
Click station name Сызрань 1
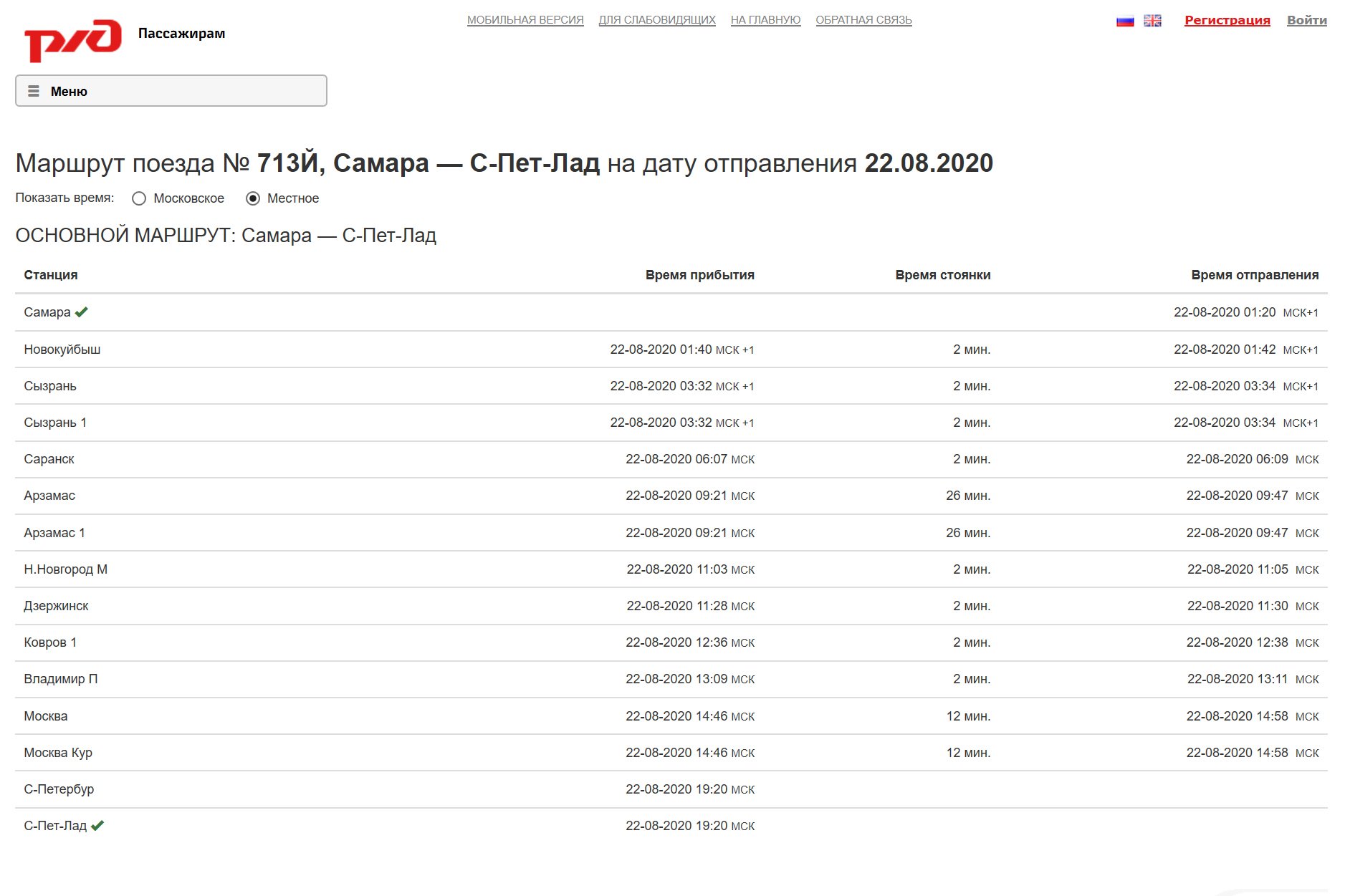pyautogui.click(x=55, y=423)
